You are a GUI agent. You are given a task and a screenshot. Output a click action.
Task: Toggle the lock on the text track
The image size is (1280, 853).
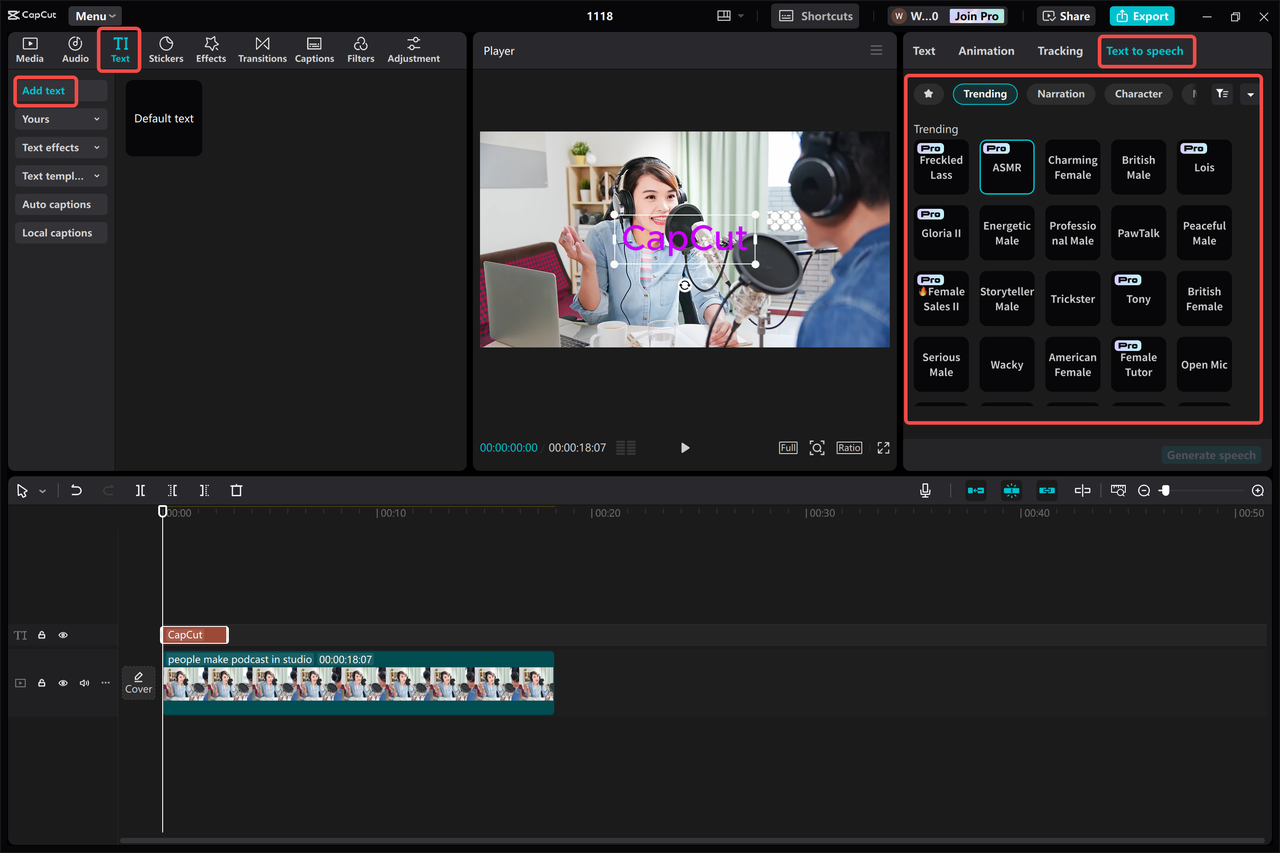[x=41, y=634]
